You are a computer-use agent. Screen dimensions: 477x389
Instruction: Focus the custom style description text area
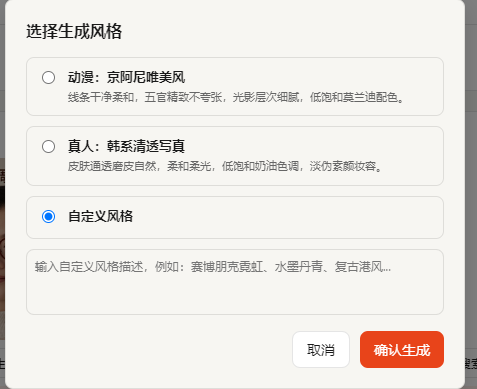coord(235,282)
